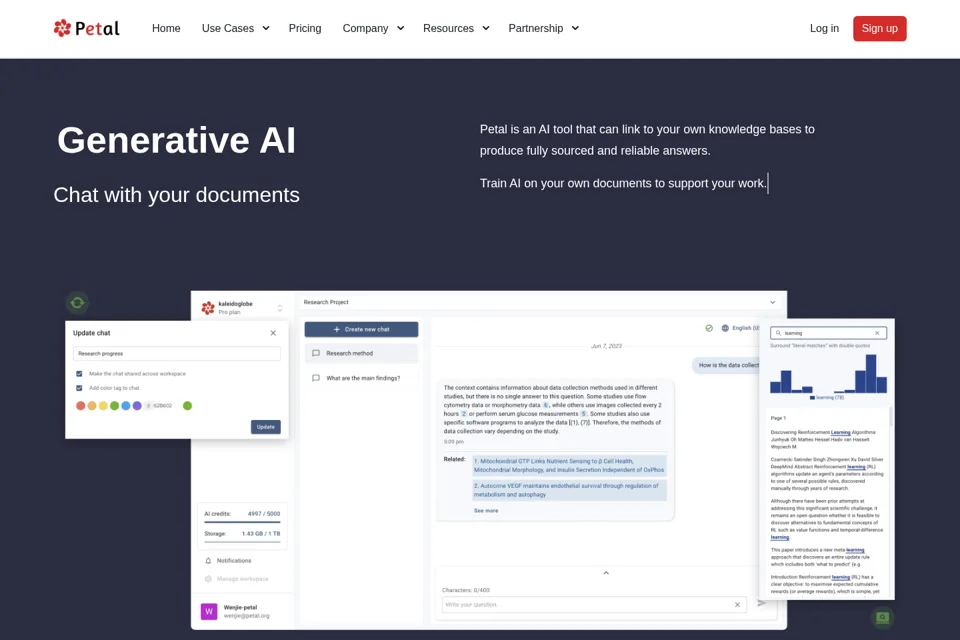Click the green color preview circle
Image resolution: width=960 pixels, height=640 pixels.
tap(187, 405)
